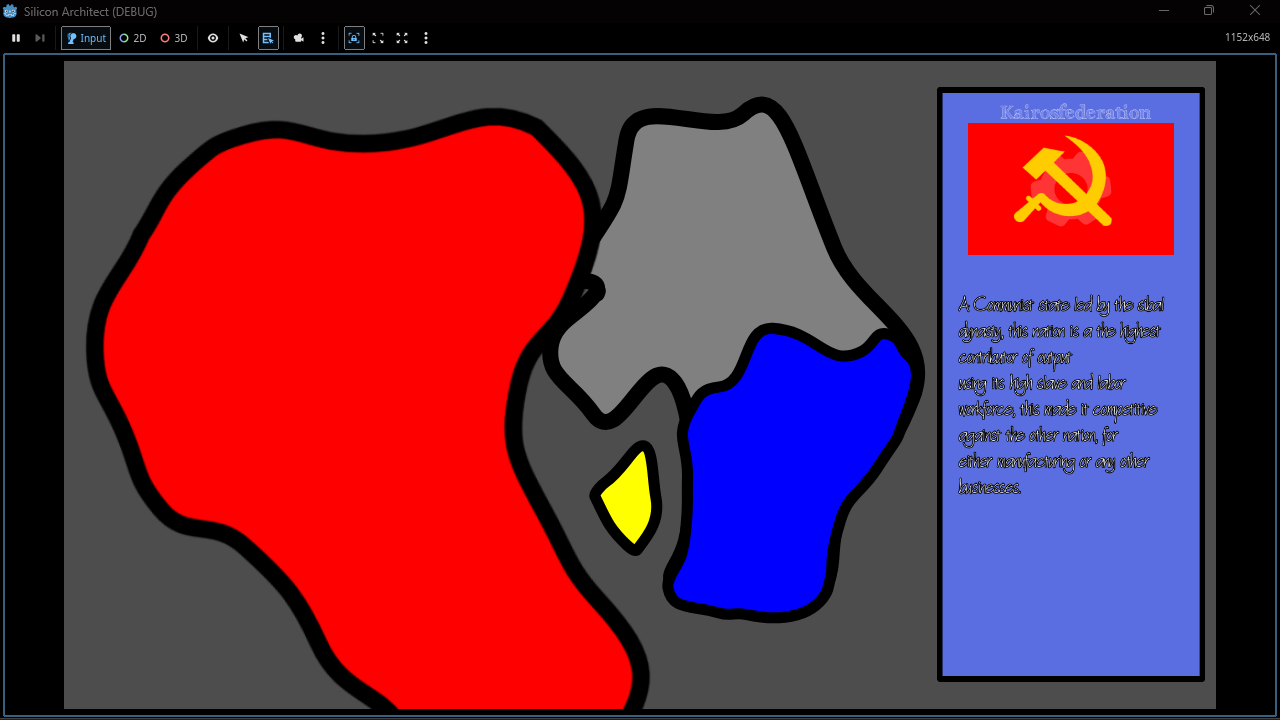
Task: Click the 1152x648 resolution label
Action: (x=1247, y=38)
